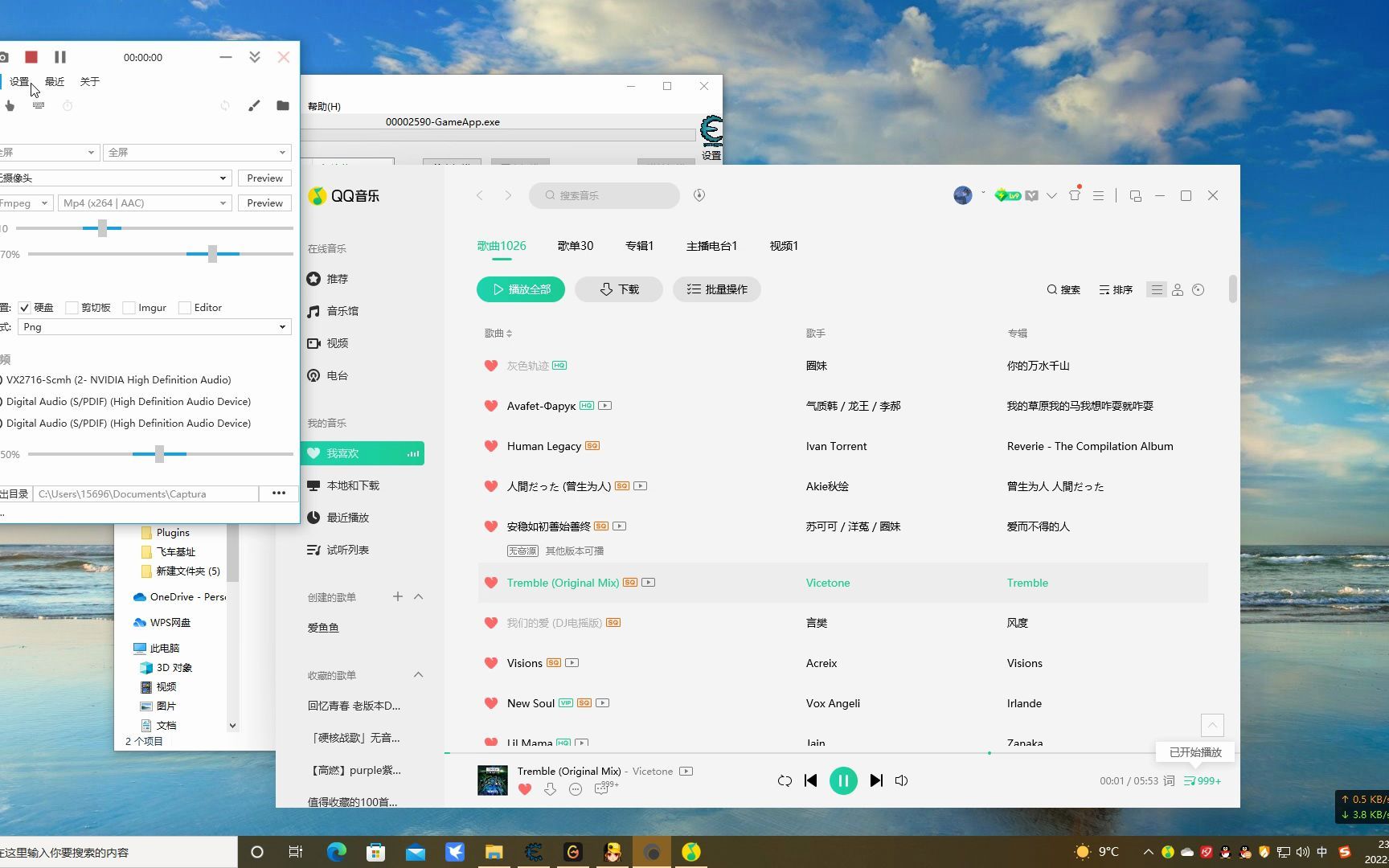The image size is (1389, 868).
Task: Switch QQ音乐 to mini mode icon
Action: pos(1135,195)
